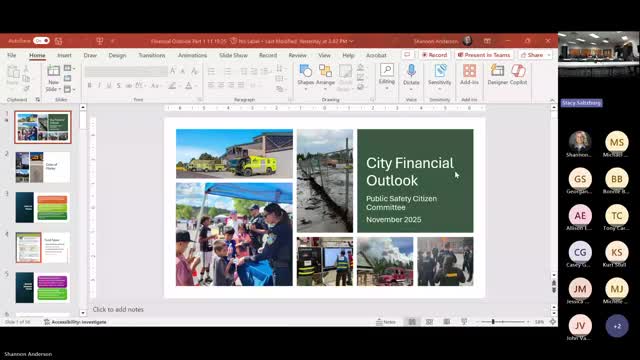The image size is (640, 360).
Task: Toggle Normal view button in status bar
Action: click(412, 322)
